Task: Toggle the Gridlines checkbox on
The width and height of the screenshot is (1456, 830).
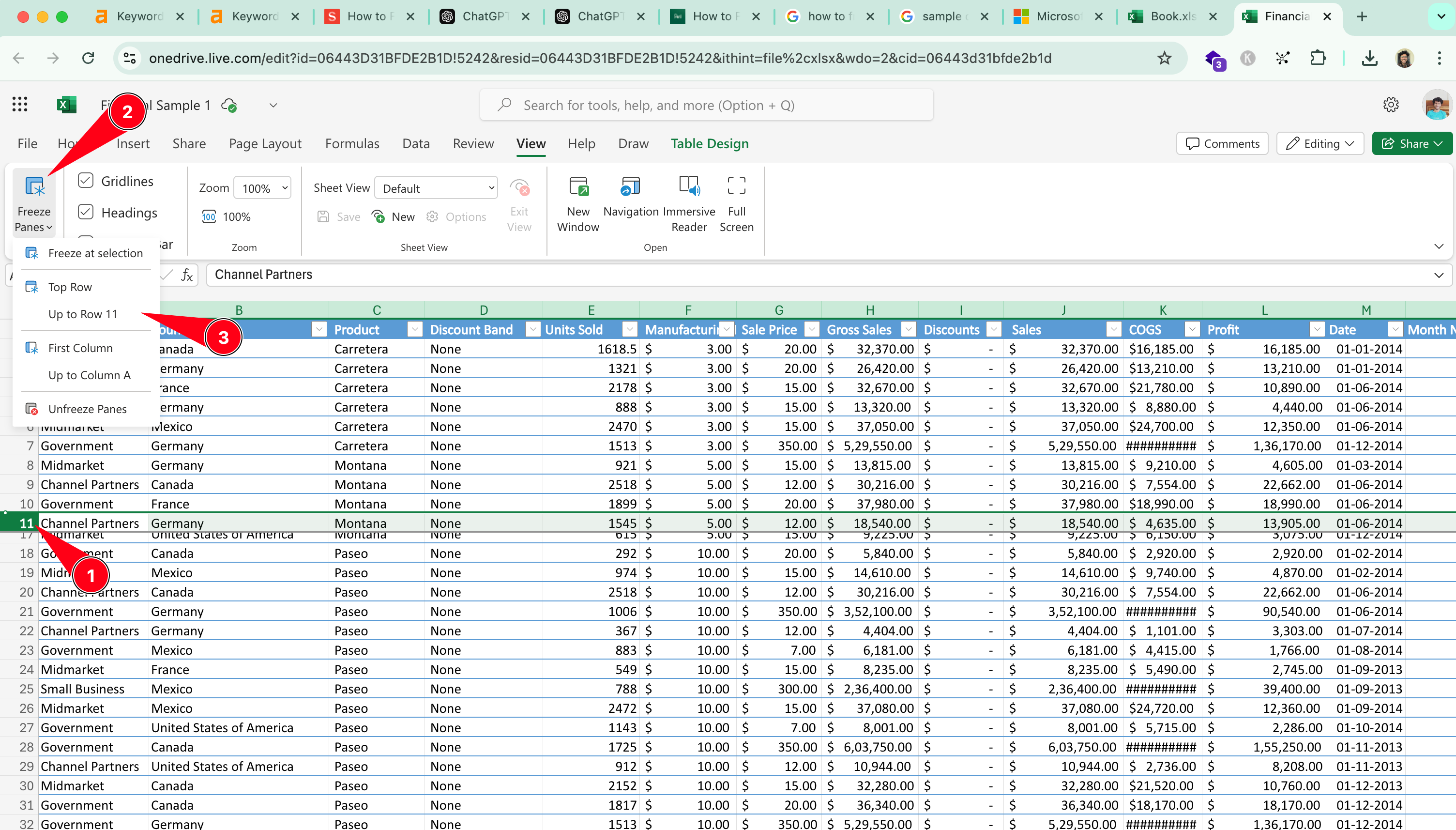Action: (x=85, y=181)
